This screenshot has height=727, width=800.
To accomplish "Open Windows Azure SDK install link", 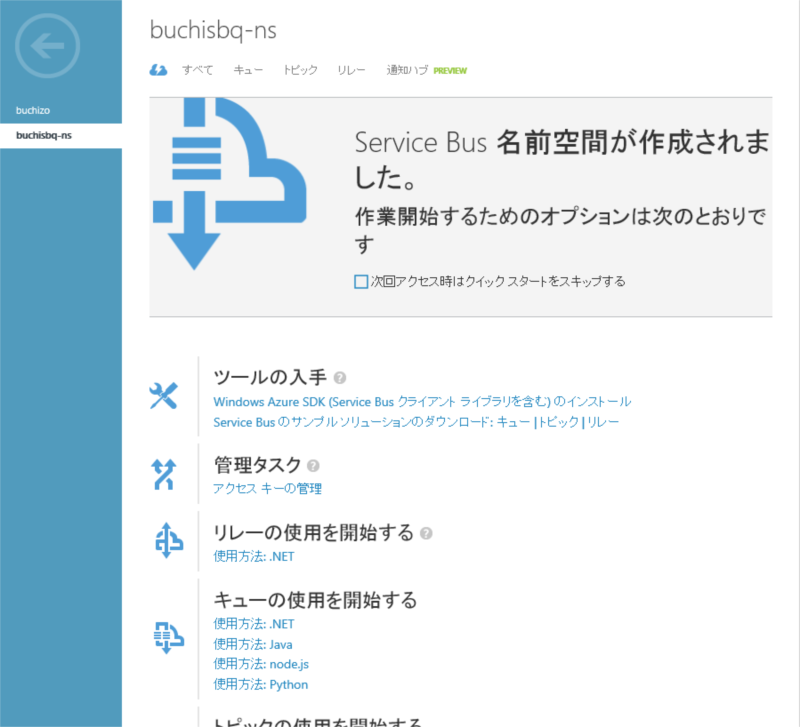I will pyautogui.click(x=422, y=402).
